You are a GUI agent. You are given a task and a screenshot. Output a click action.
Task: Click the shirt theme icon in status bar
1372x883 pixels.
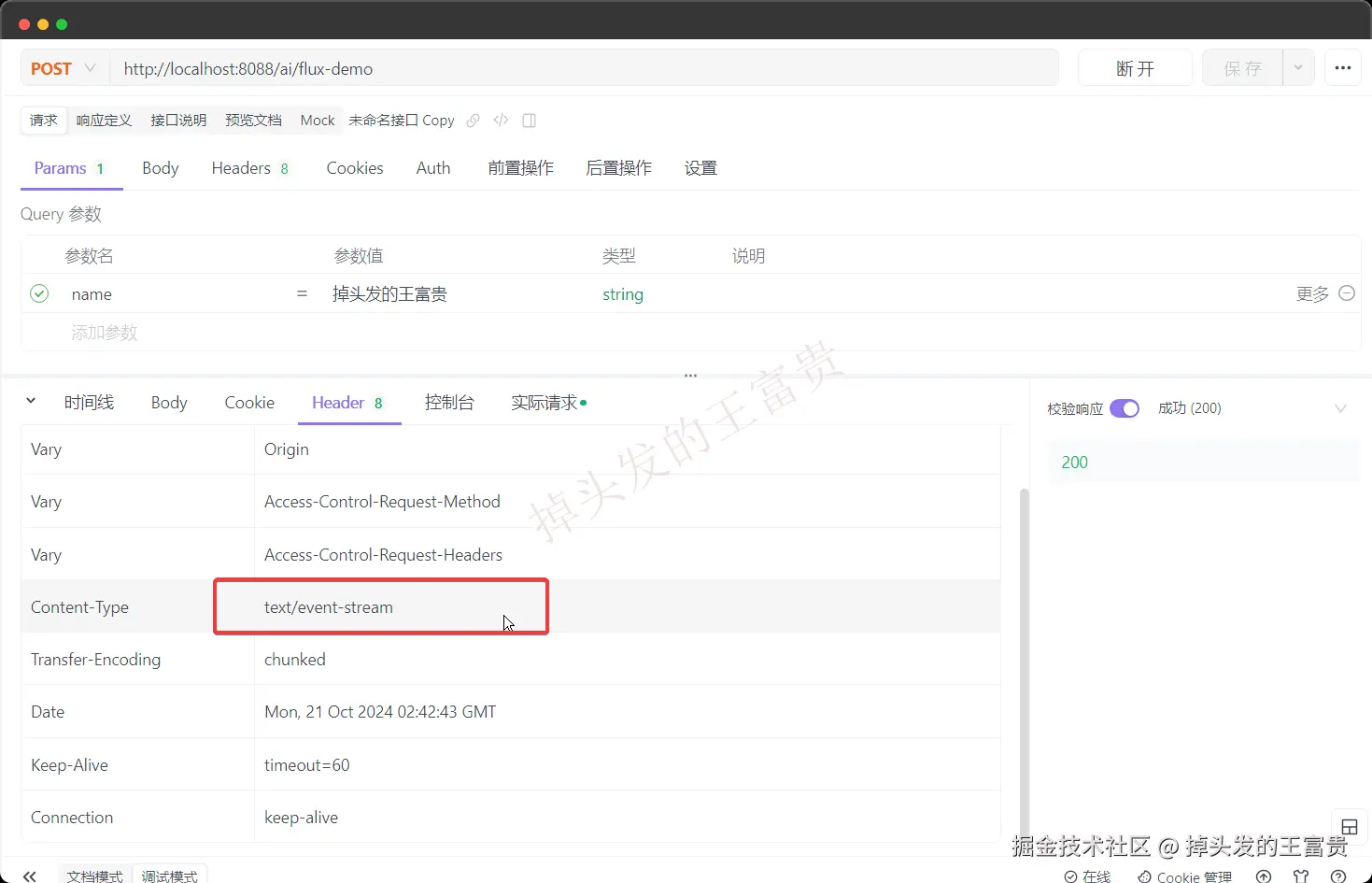coord(1301,876)
